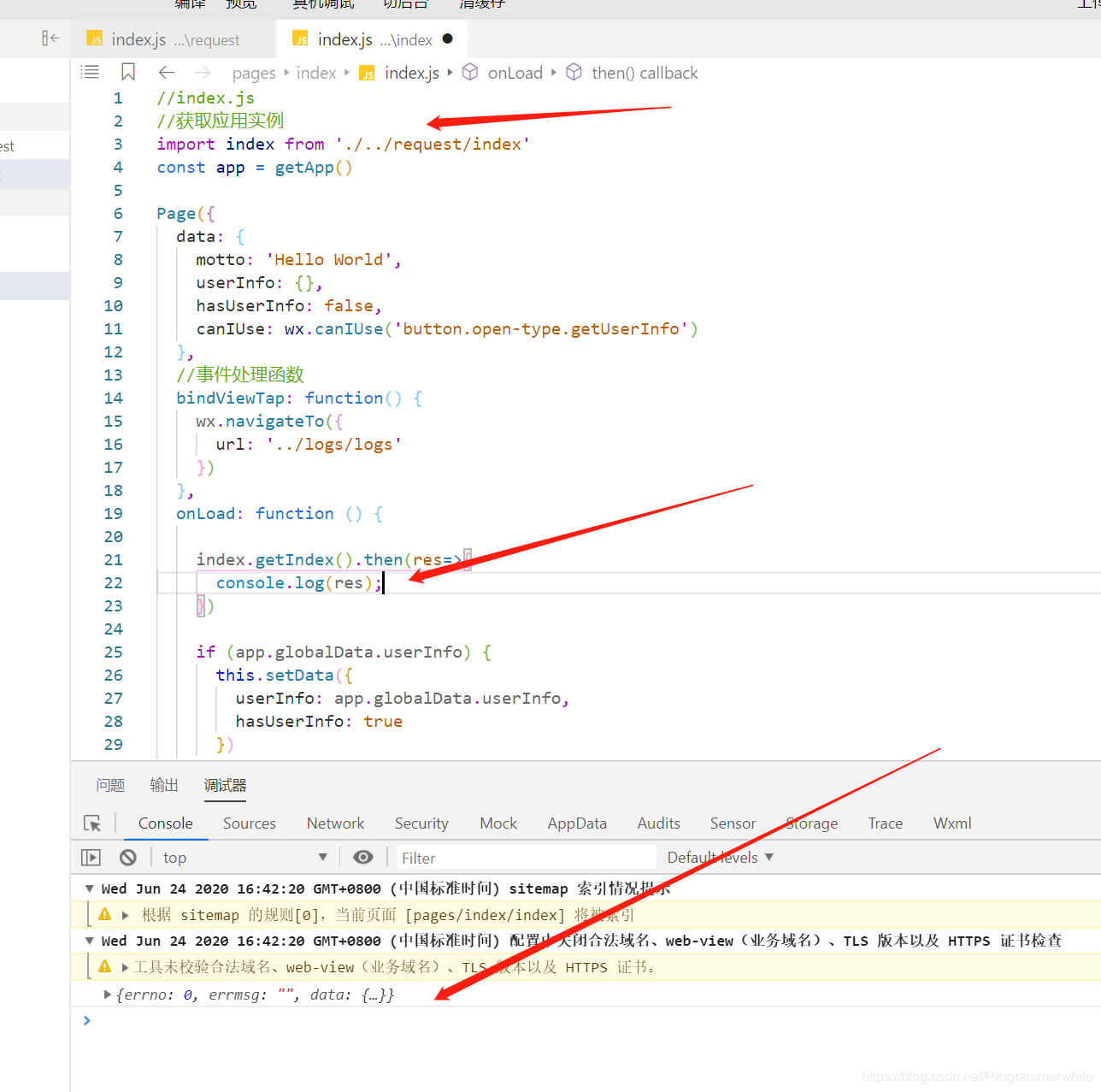Open the Sources devtools tab
Image resolution: width=1101 pixels, height=1092 pixels.
click(250, 823)
